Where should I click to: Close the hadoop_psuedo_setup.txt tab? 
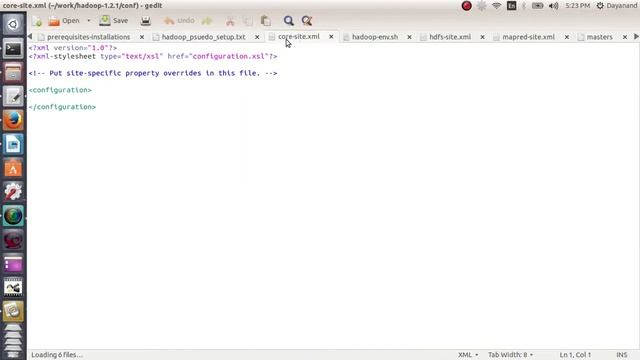click(257, 37)
